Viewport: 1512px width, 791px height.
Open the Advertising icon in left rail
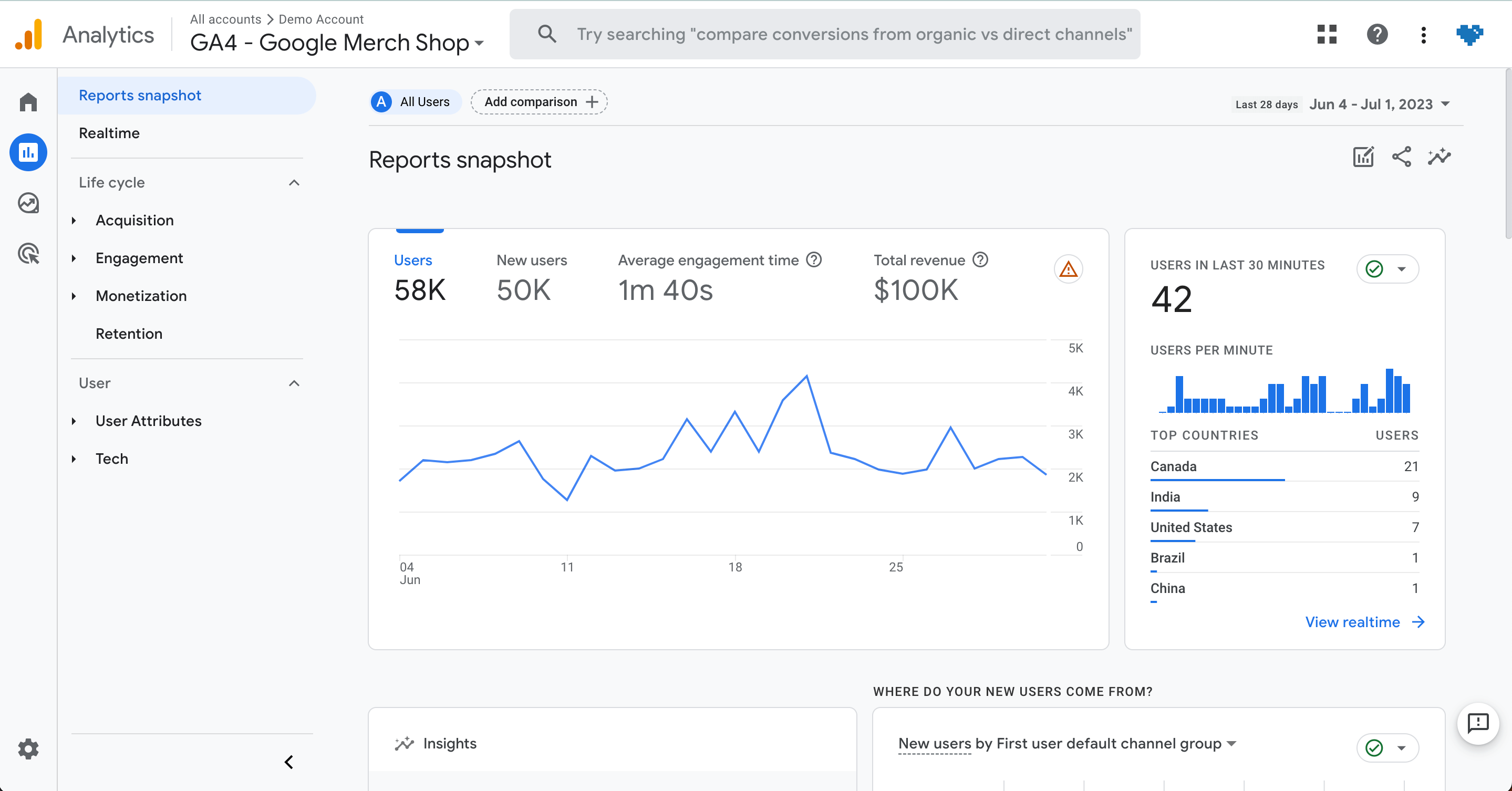28,254
